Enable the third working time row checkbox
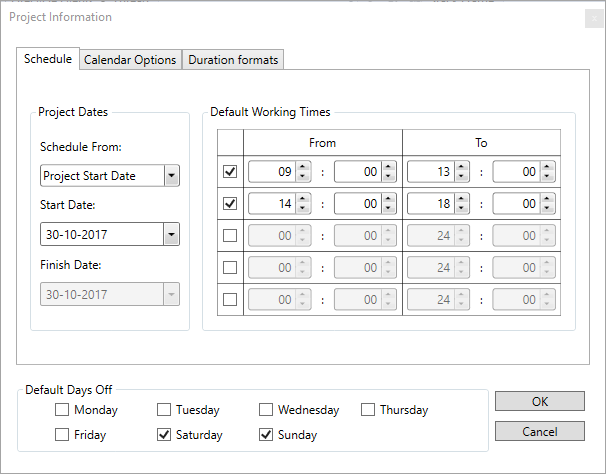 (x=230, y=236)
